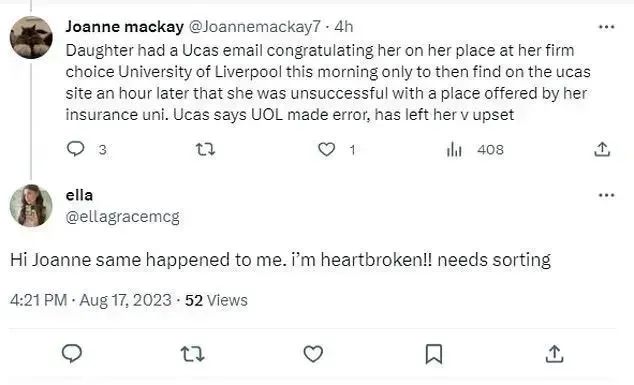
Task: Click ella's display name
Action: [x=79, y=195]
